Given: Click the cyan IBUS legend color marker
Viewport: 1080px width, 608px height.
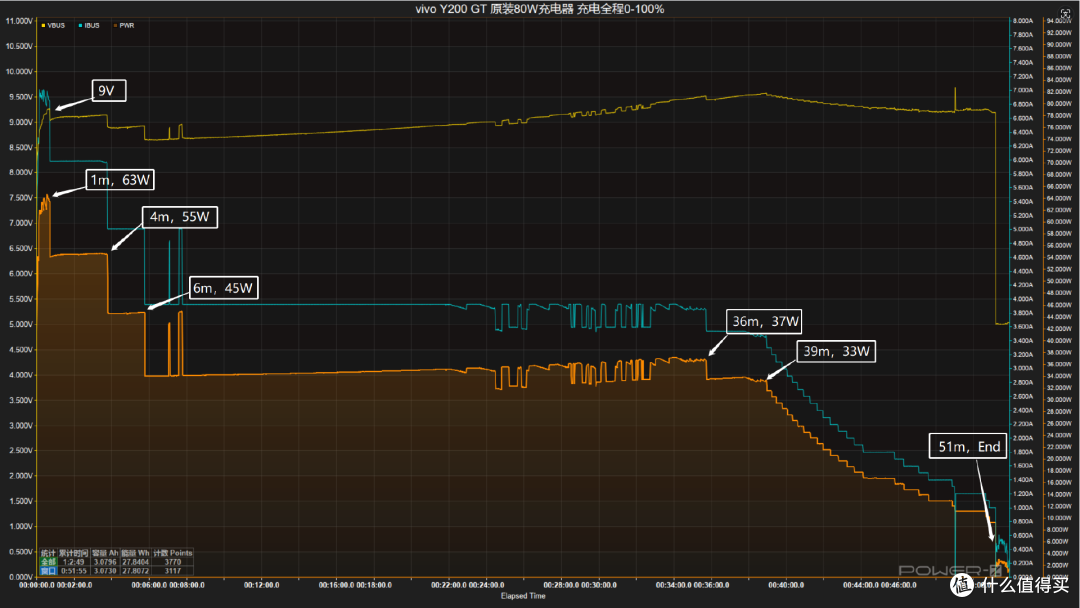Looking at the screenshot, I should pos(80,25).
